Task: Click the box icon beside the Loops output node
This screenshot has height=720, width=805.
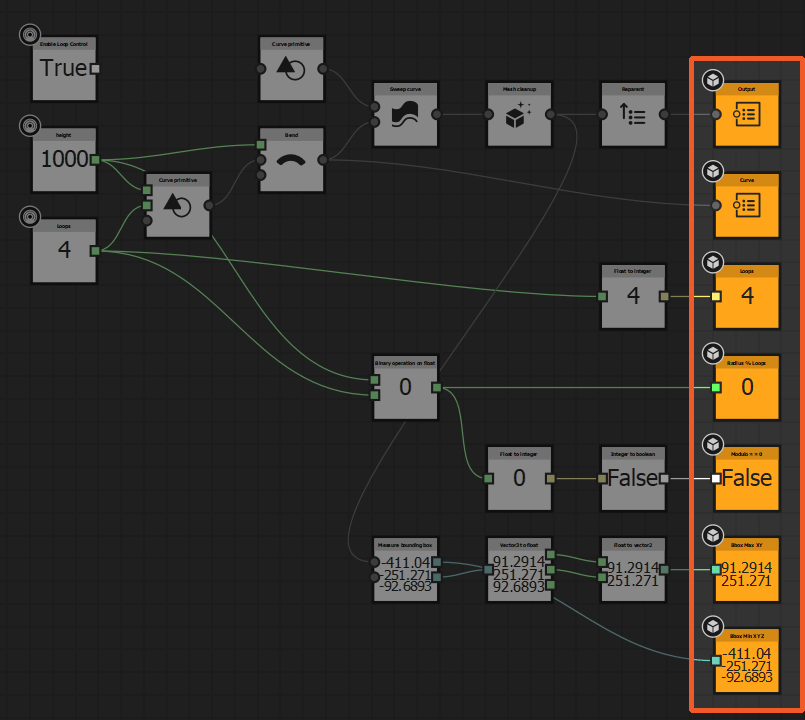Action: [711, 260]
